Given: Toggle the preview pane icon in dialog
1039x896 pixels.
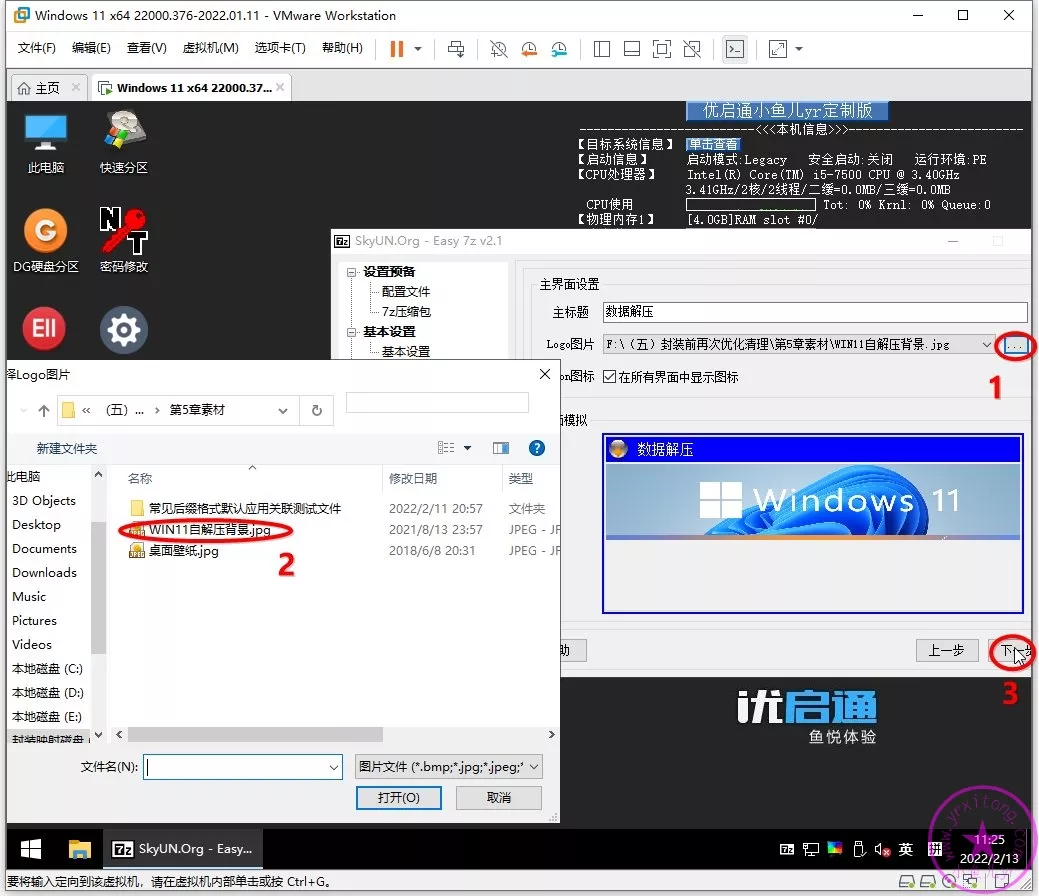Looking at the screenshot, I should coord(501,448).
